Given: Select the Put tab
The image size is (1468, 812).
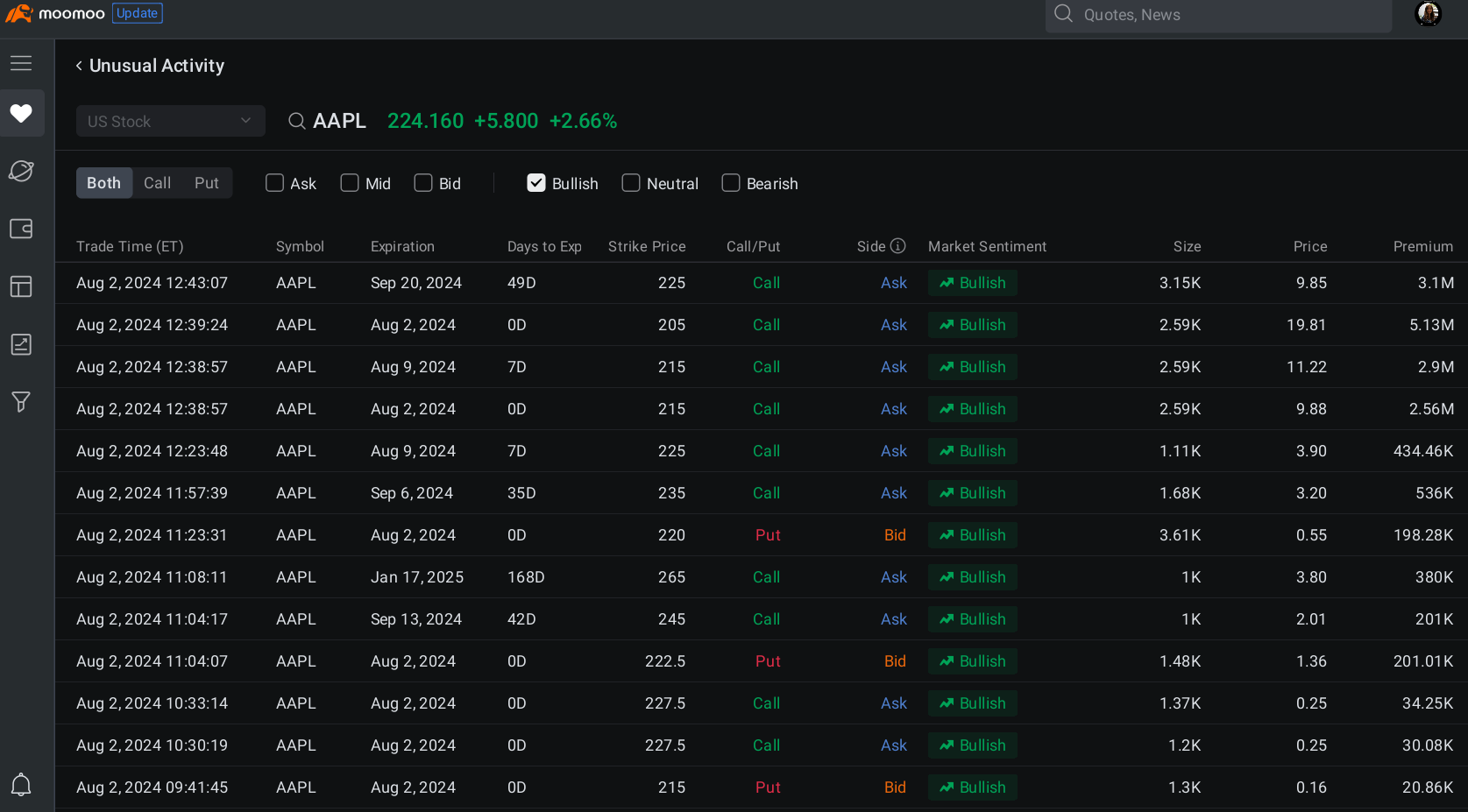Looking at the screenshot, I should (207, 183).
